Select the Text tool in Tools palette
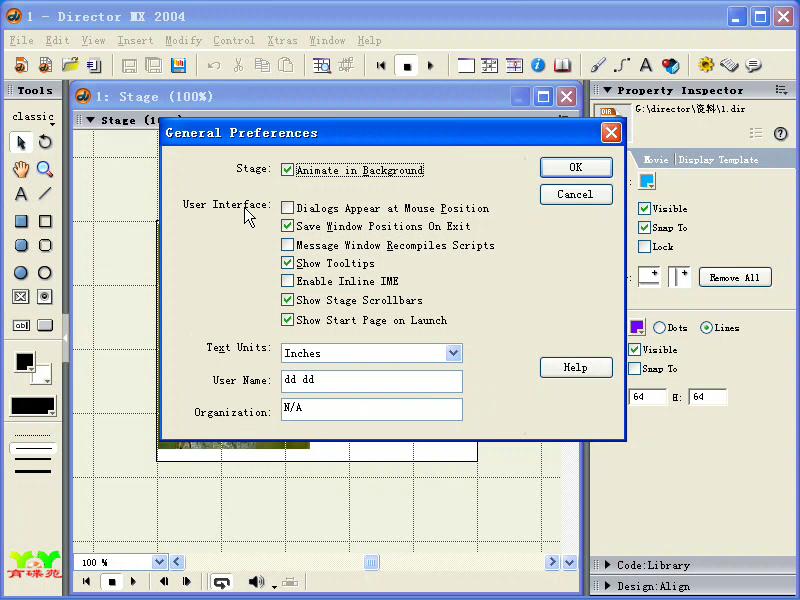Viewport: 800px width, 600px height. click(21, 194)
